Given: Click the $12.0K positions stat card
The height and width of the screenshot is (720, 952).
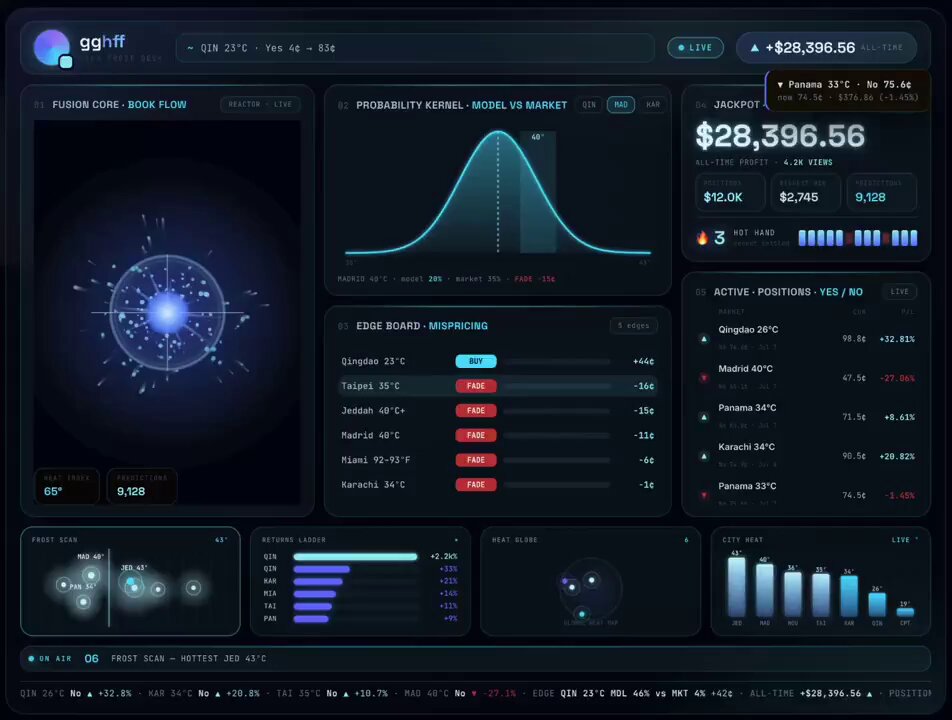Looking at the screenshot, I should coord(730,192).
